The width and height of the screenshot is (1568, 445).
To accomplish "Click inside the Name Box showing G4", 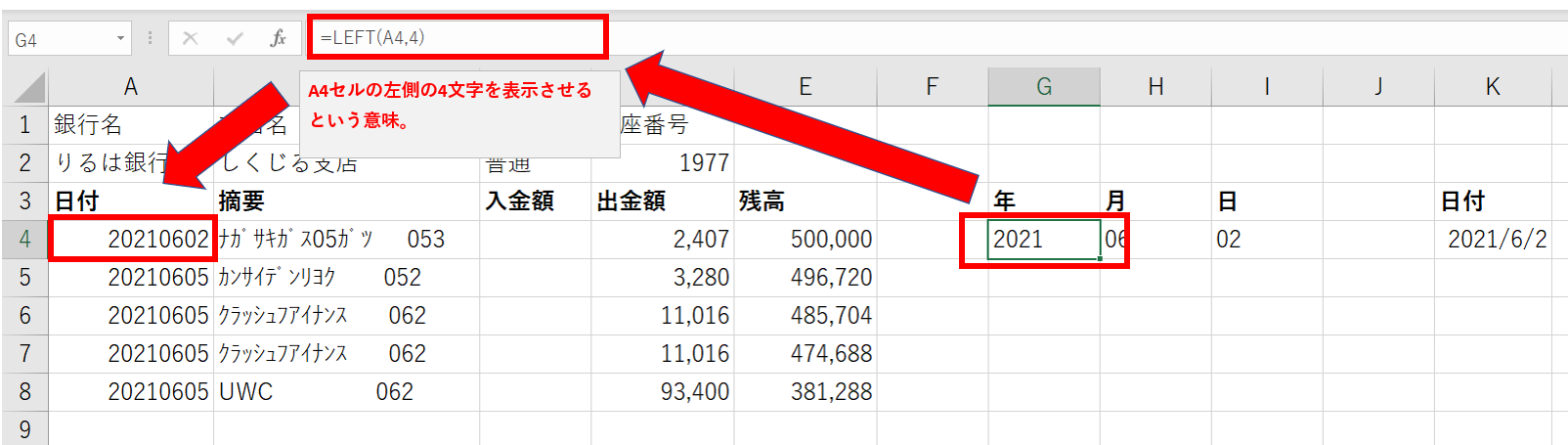I will click(x=61, y=40).
